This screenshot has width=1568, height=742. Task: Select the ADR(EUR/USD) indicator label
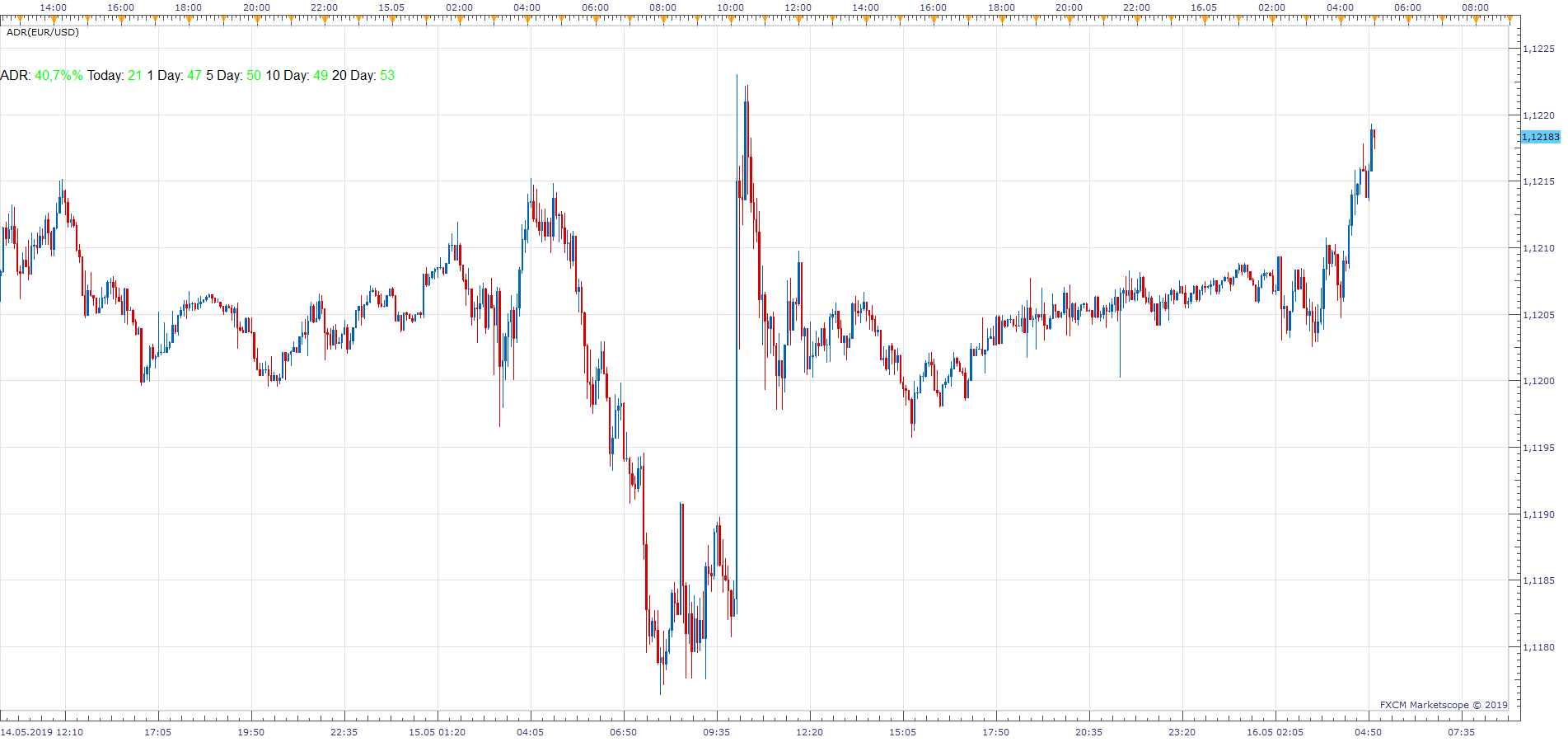pos(43,32)
